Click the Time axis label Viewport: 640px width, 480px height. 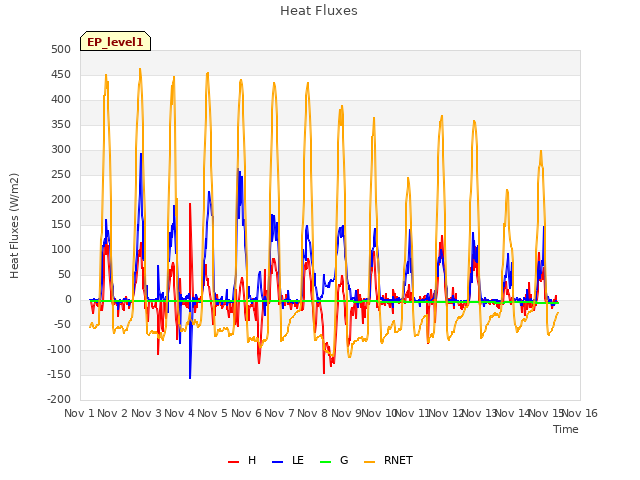coord(566,429)
